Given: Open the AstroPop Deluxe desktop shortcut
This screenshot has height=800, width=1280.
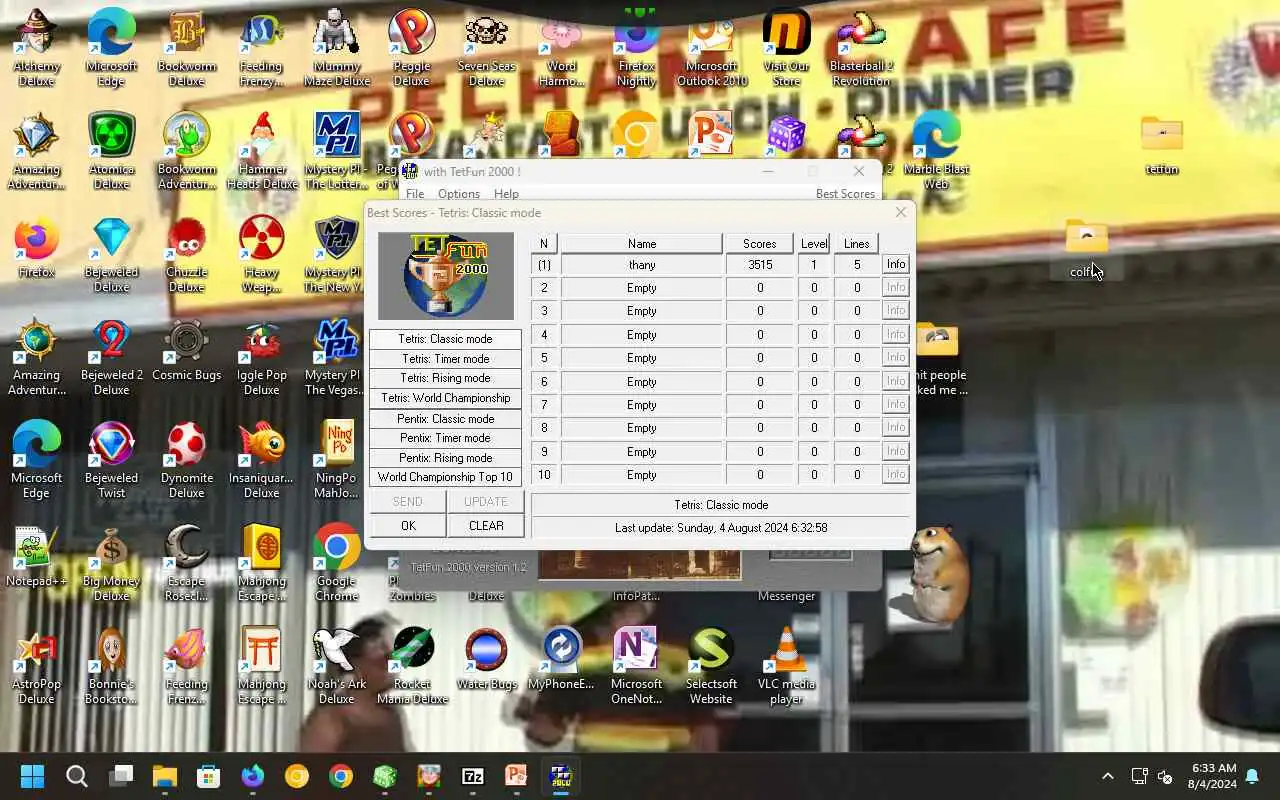Looking at the screenshot, I should [37, 666].
